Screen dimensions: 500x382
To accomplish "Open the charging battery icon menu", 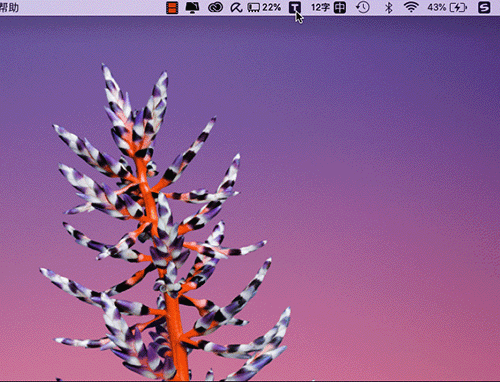I will coord(458,8).
